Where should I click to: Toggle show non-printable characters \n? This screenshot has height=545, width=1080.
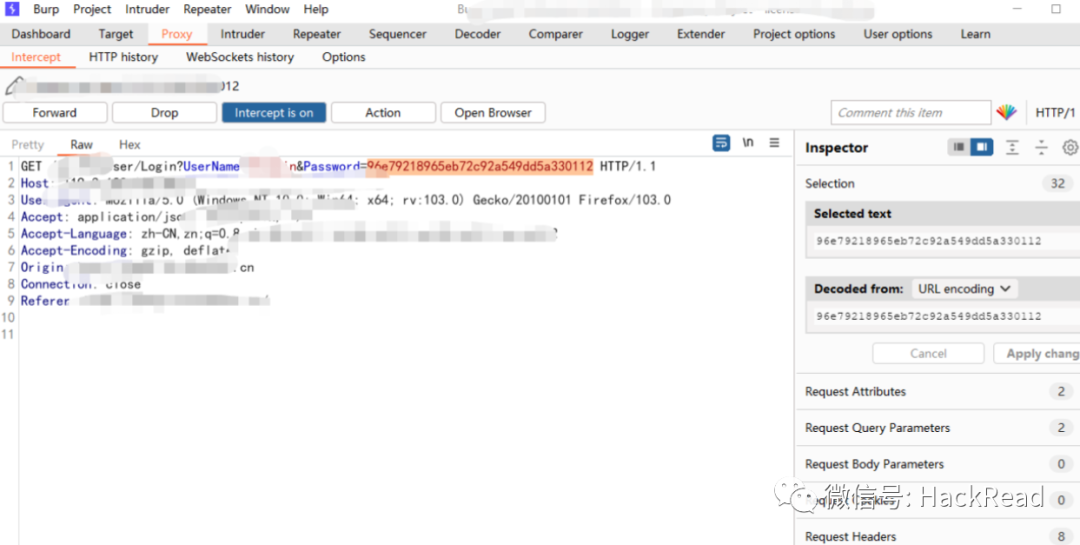tap(748, 143)
